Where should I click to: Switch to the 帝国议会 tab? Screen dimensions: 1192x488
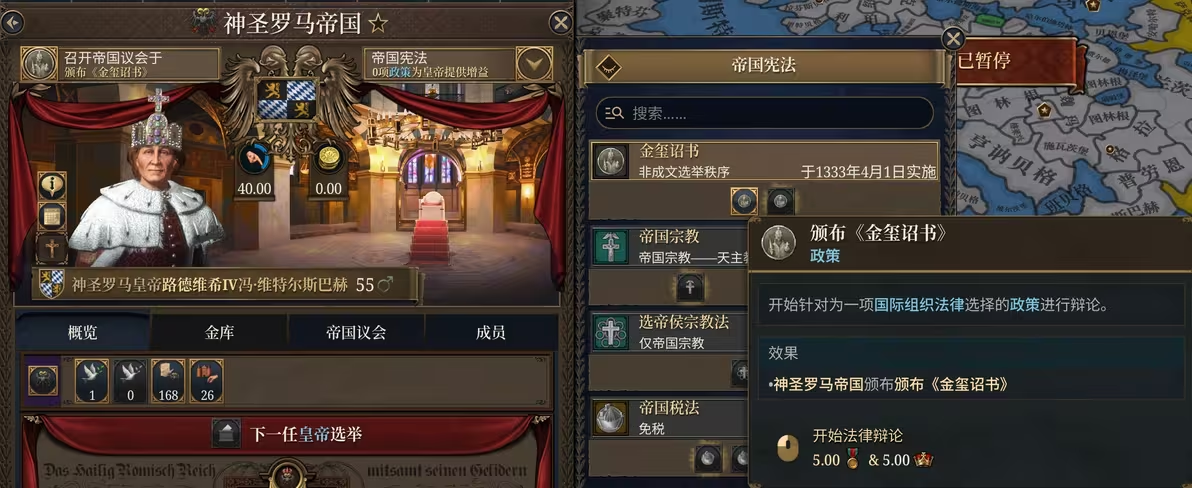[356, 332]
